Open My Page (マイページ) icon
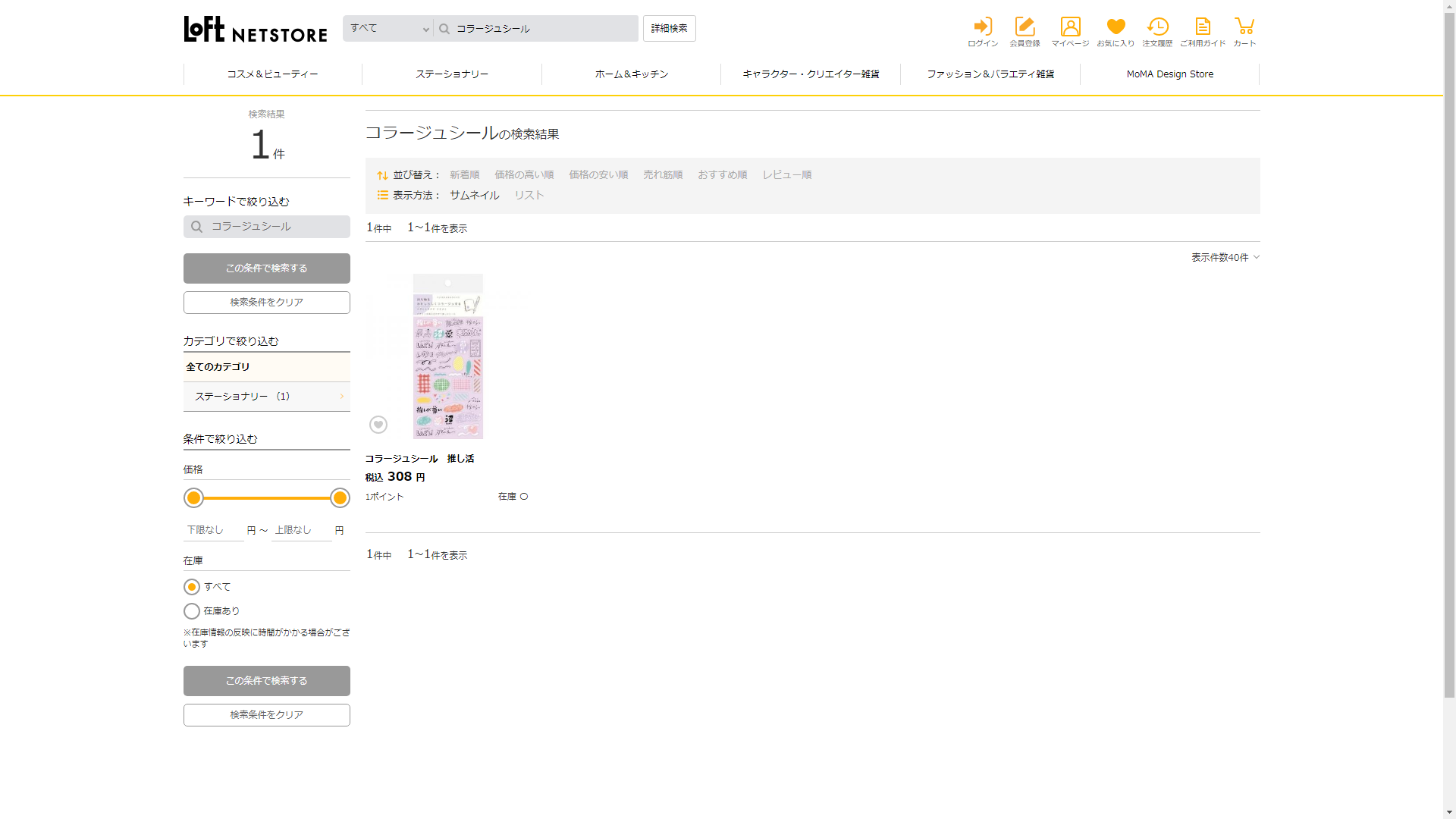This screenshot has height=819, width=1456. coord(1070,31)
